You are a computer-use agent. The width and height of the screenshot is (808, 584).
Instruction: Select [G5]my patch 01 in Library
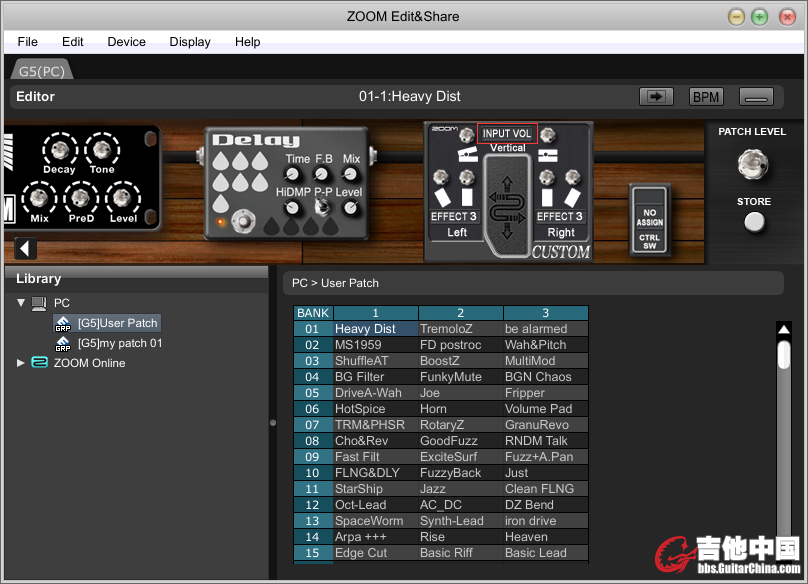(120, 343)
